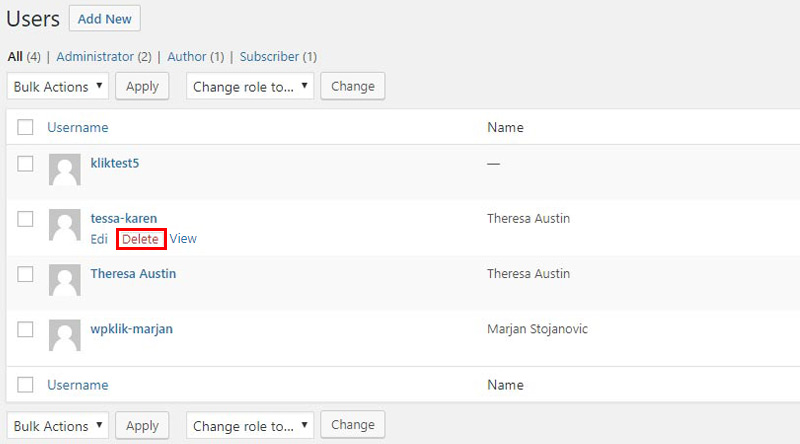Click bottom Change role button
This screenshot has height=444, width=800.
tap(353, 425)
